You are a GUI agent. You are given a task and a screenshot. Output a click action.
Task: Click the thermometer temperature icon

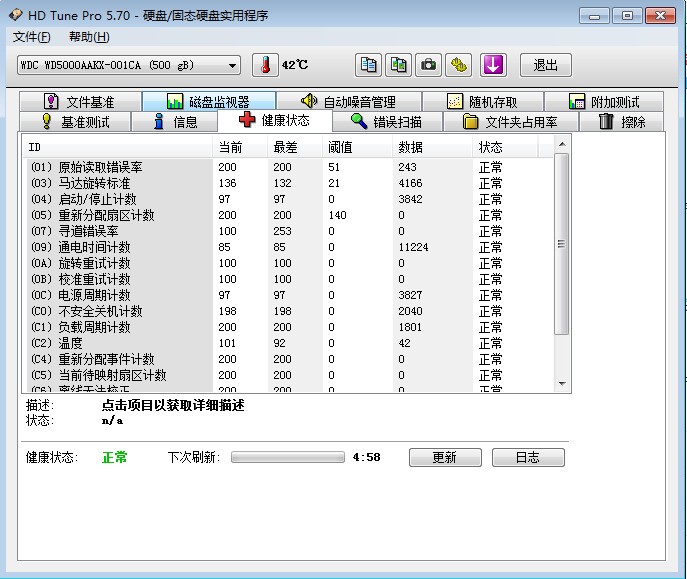pos(265,65)
